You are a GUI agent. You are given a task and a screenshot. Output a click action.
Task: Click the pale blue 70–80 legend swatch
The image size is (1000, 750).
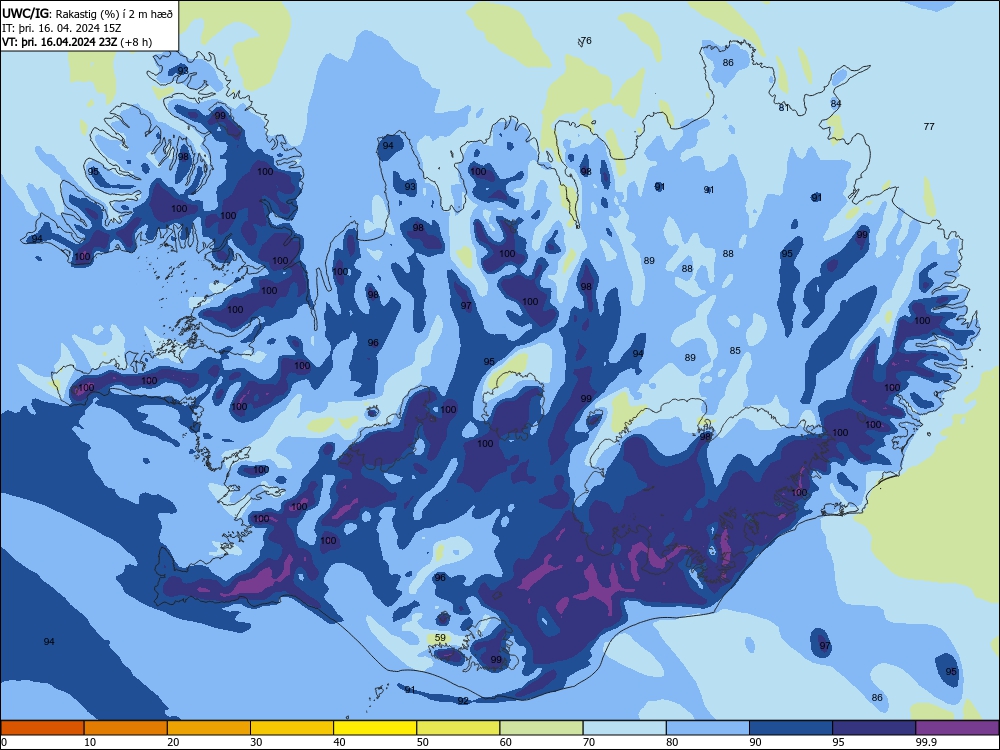625,728
